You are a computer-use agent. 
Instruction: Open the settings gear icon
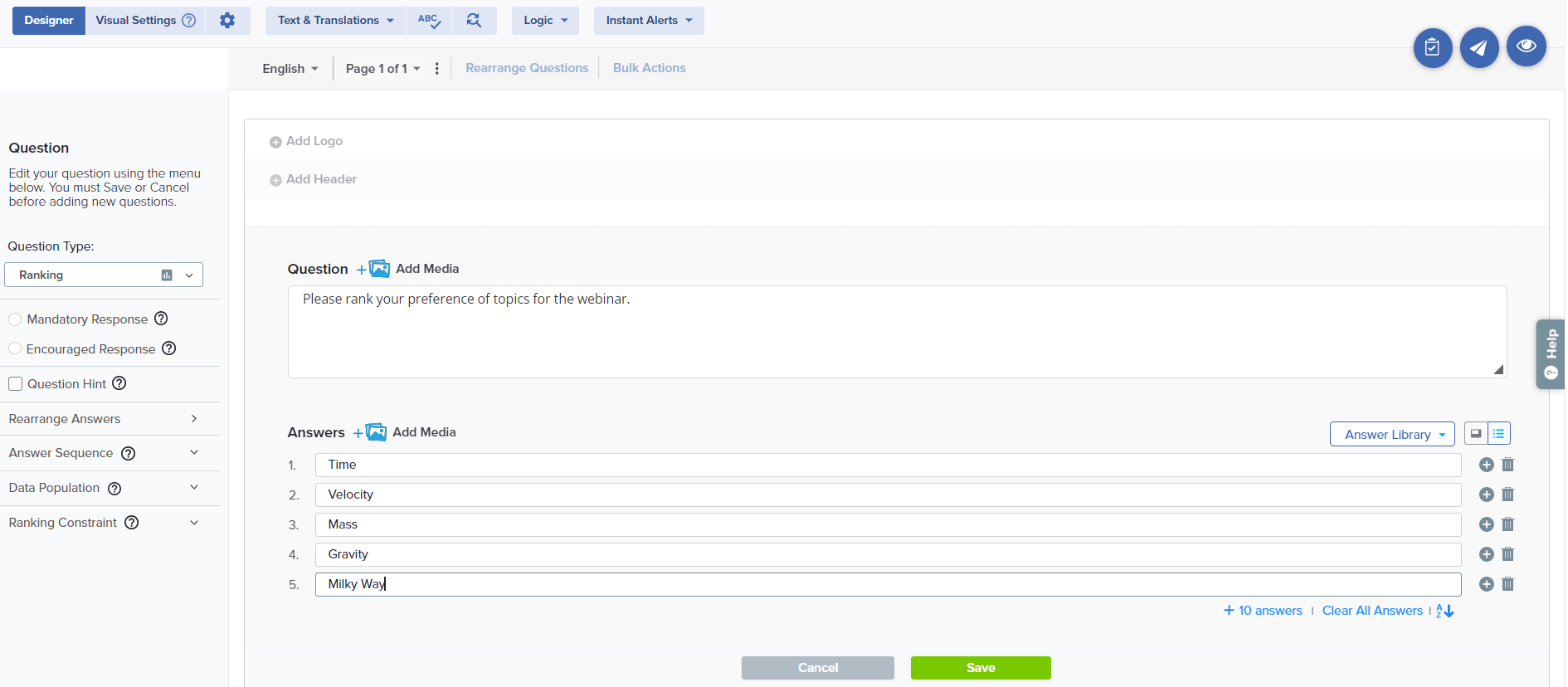pos(227,21)
